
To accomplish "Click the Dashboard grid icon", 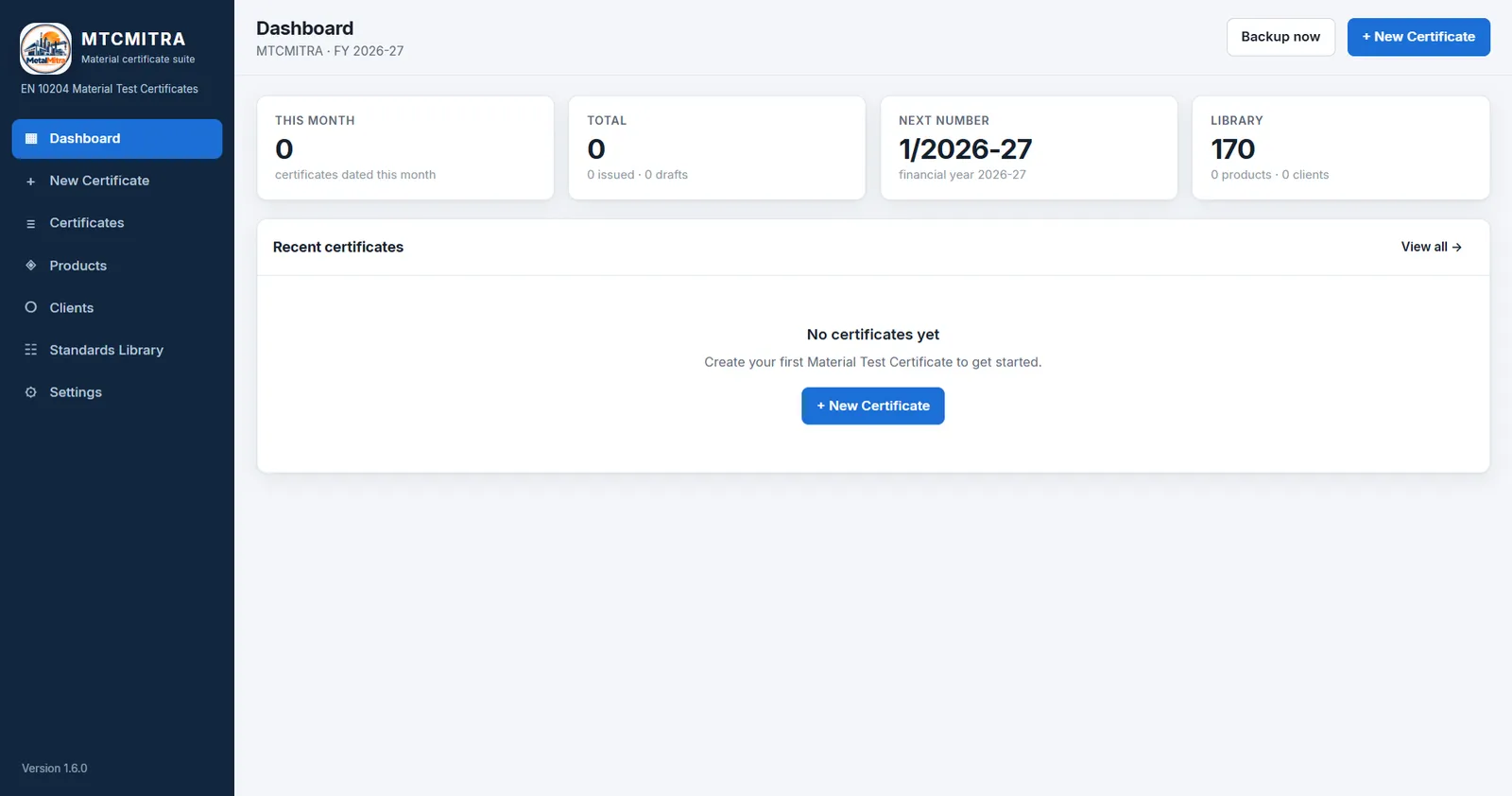I will (x=31, y=139).
